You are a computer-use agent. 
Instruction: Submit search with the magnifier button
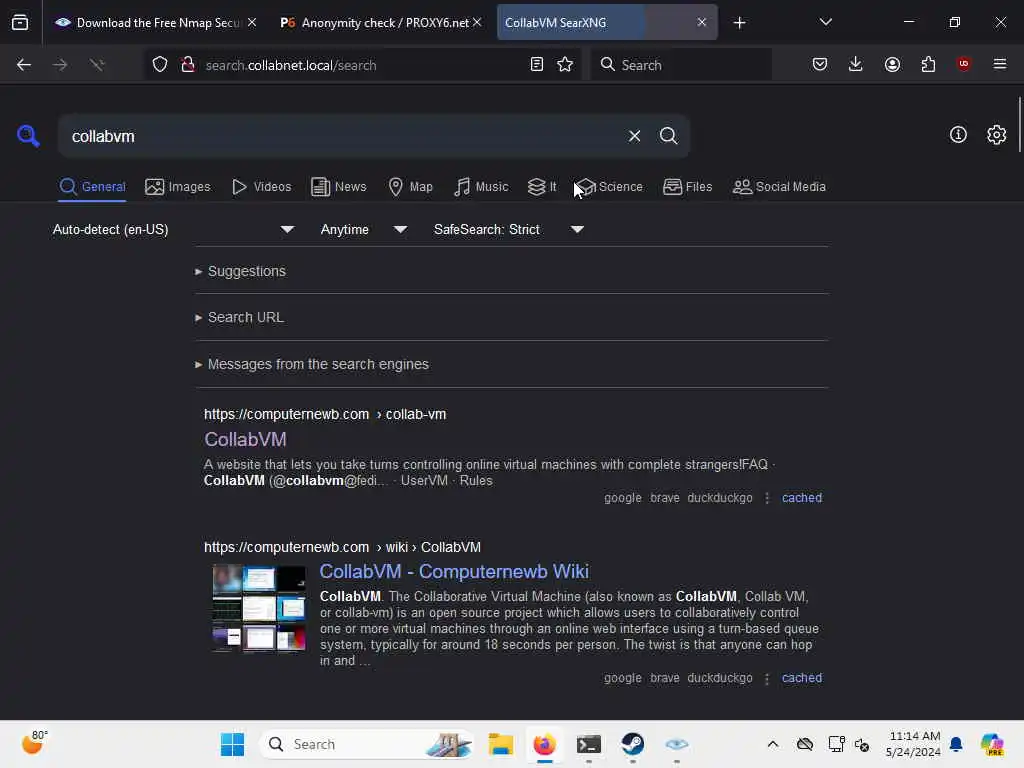(668, 136)
